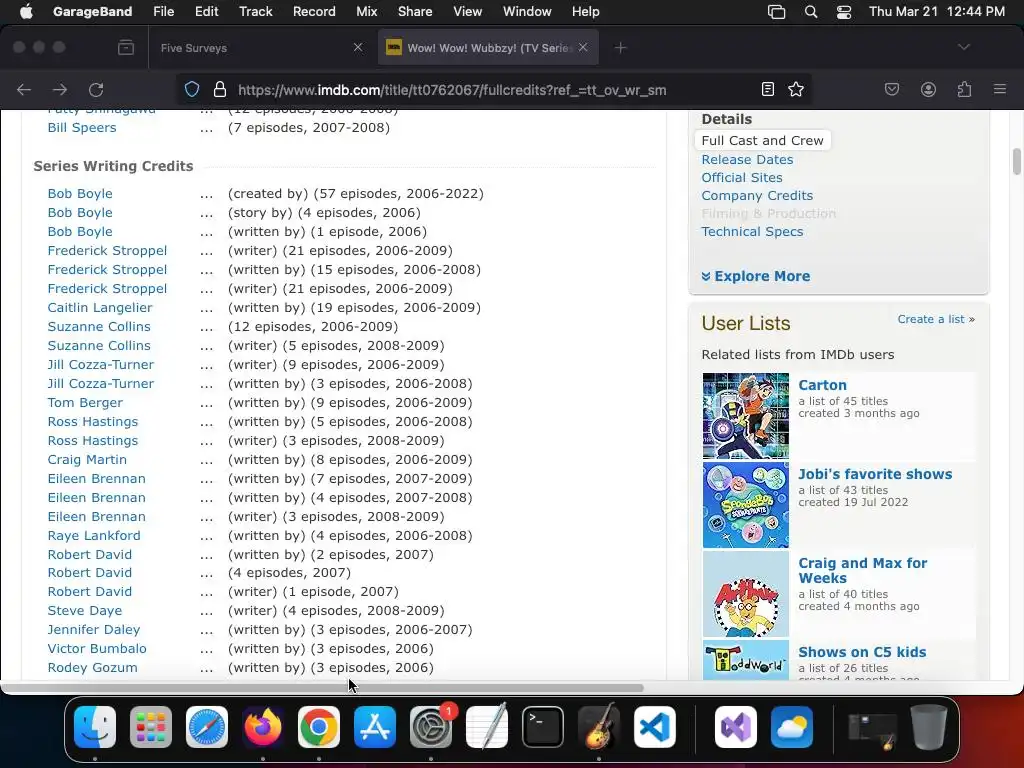This screenshot has width=1024, height=768.
Task: Open the tracking protection shield icon
Action: click(191, 89)
